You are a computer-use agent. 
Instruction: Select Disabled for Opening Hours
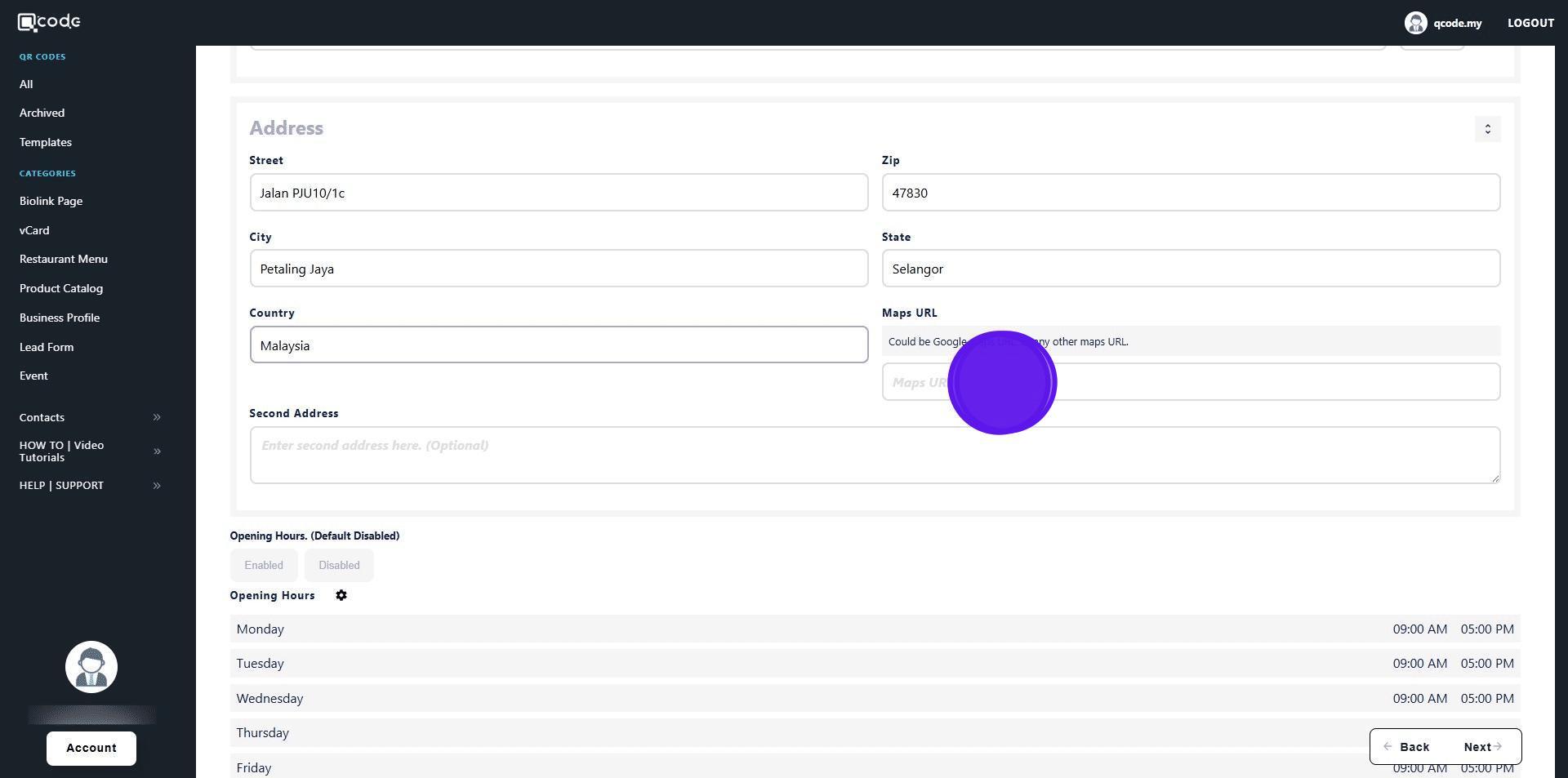(x=339, y=566)
